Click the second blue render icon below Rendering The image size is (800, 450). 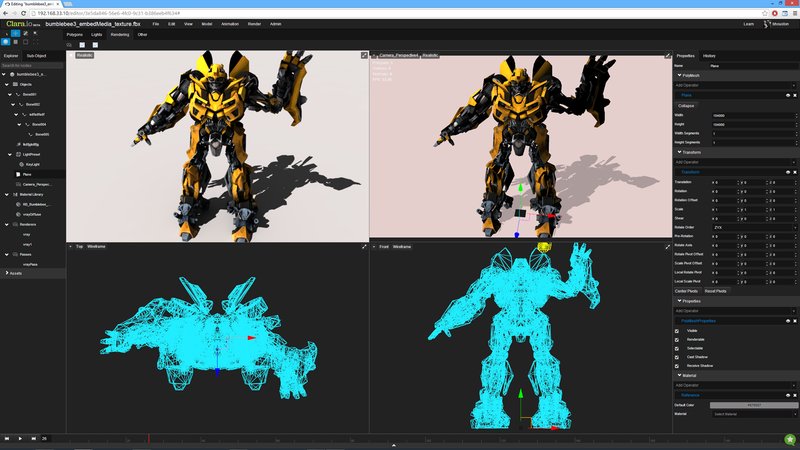(95, 45)
